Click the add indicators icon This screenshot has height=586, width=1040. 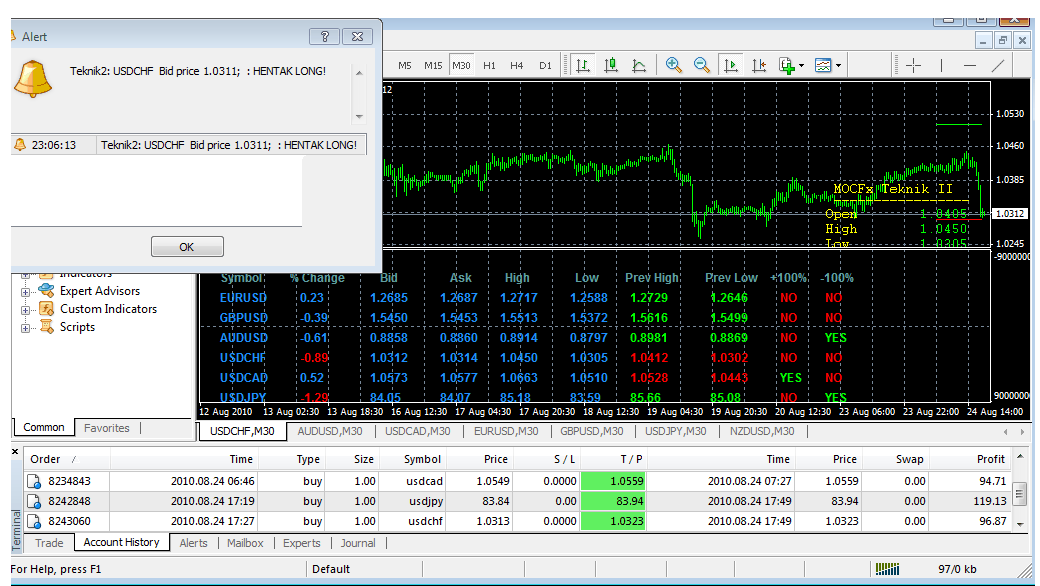pos(787,66)
